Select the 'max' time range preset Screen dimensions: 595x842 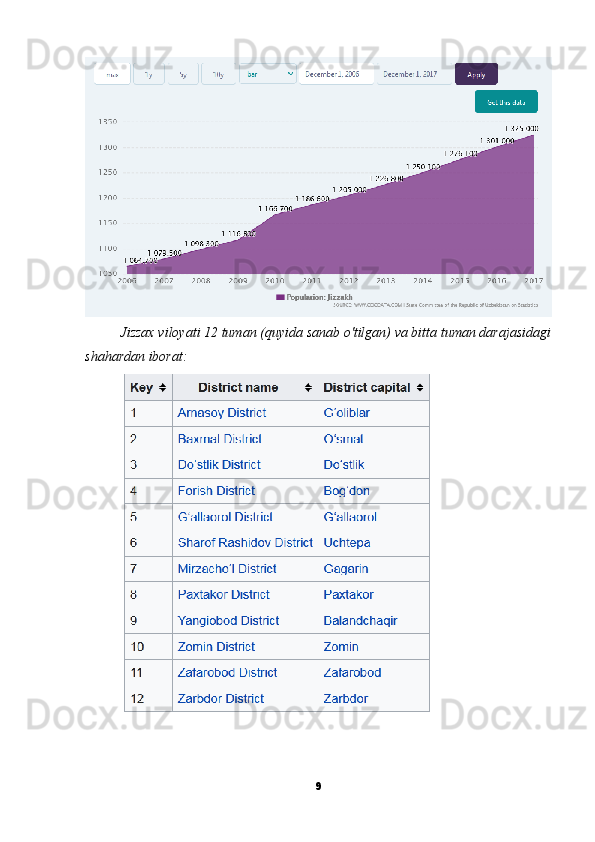pyautogui.click(x=112, y=74)
